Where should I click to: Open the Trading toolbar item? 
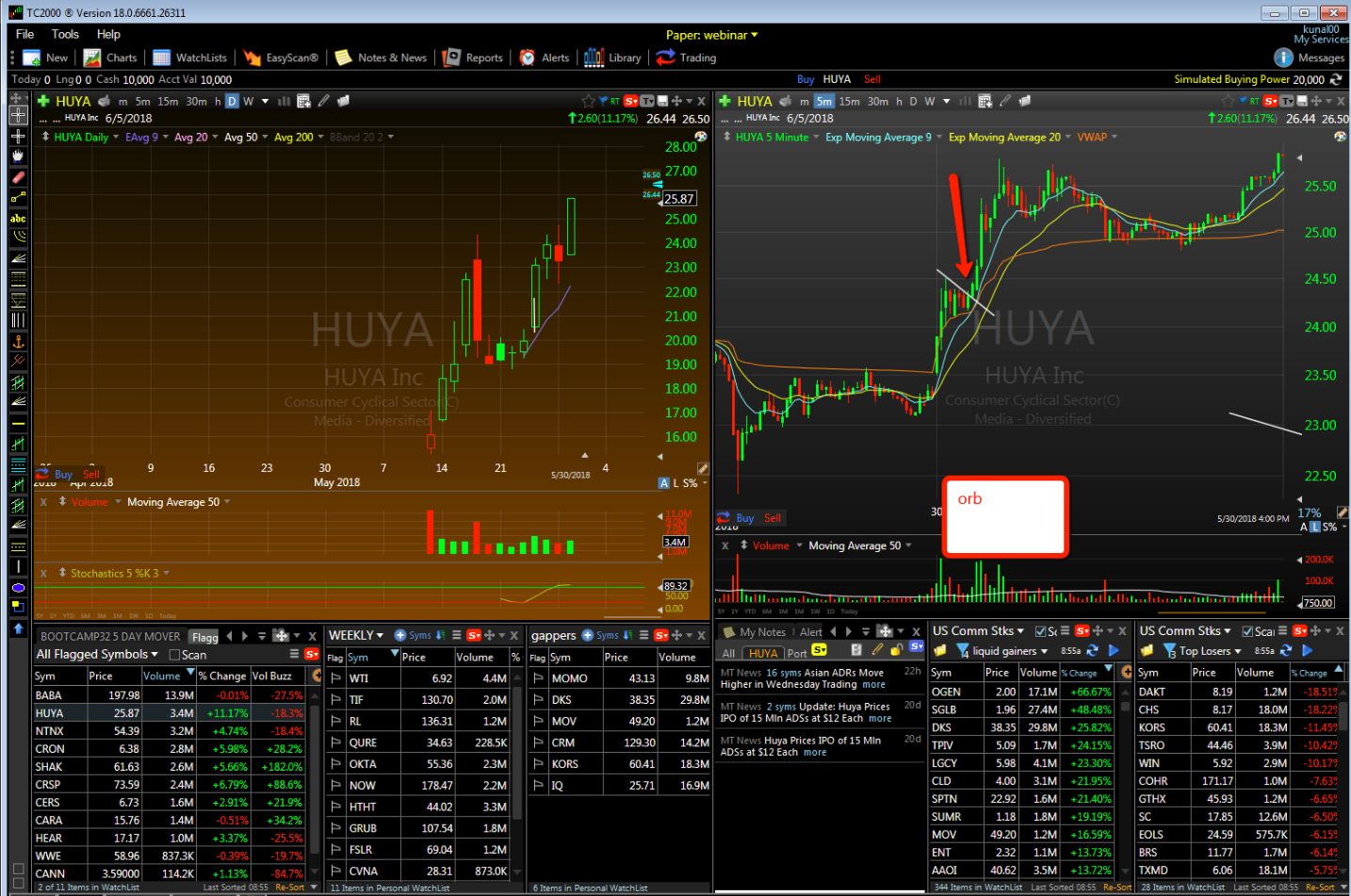[x=686, y=57]
